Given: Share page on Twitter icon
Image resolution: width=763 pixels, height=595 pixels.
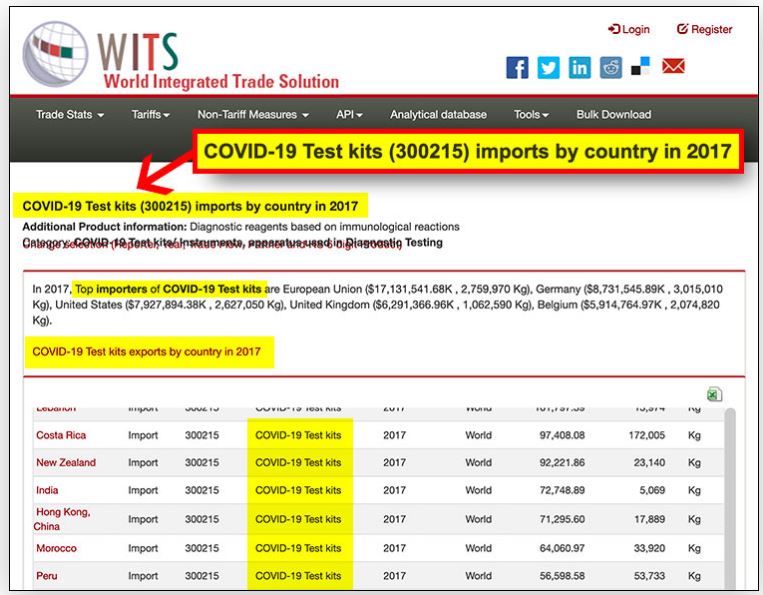Looking at the screenshot, I should [x=548, y=68].
